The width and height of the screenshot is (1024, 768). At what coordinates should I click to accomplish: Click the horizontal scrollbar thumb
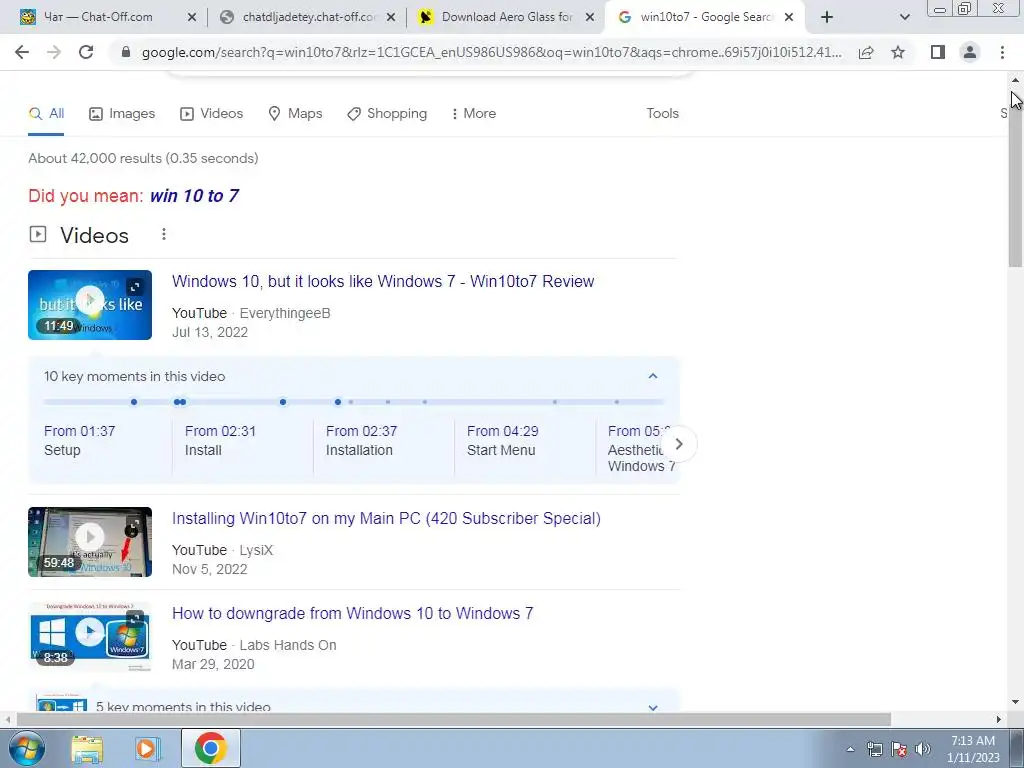[454, 720]
